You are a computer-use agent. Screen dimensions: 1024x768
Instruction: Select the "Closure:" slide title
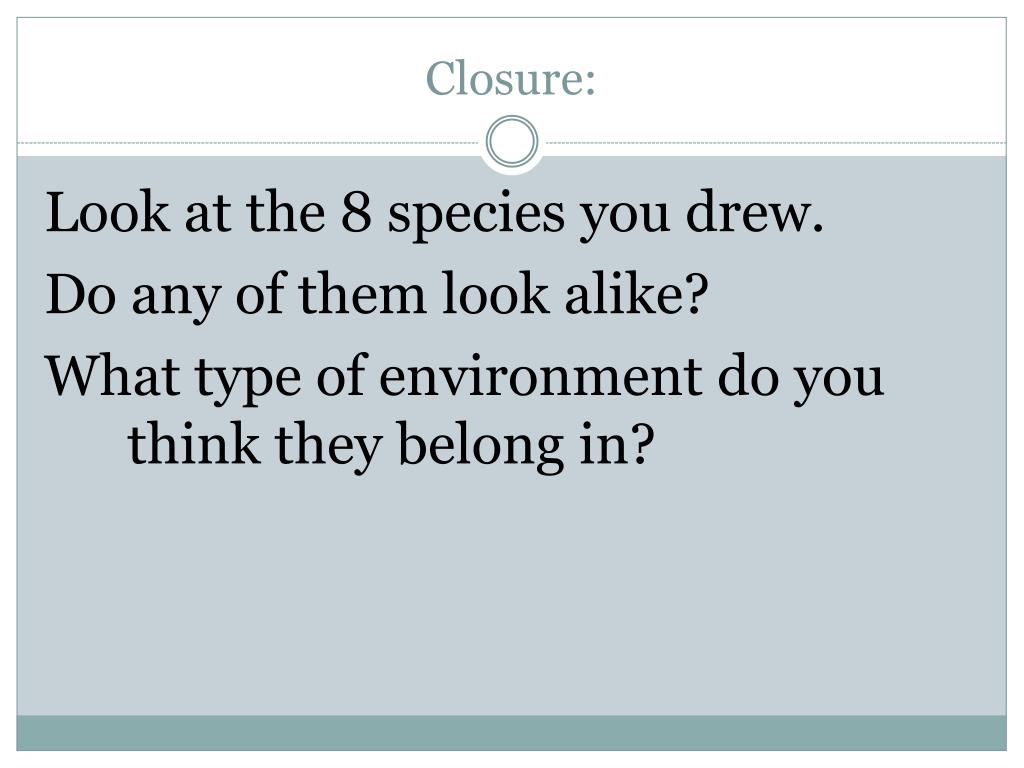click(511, 78)
